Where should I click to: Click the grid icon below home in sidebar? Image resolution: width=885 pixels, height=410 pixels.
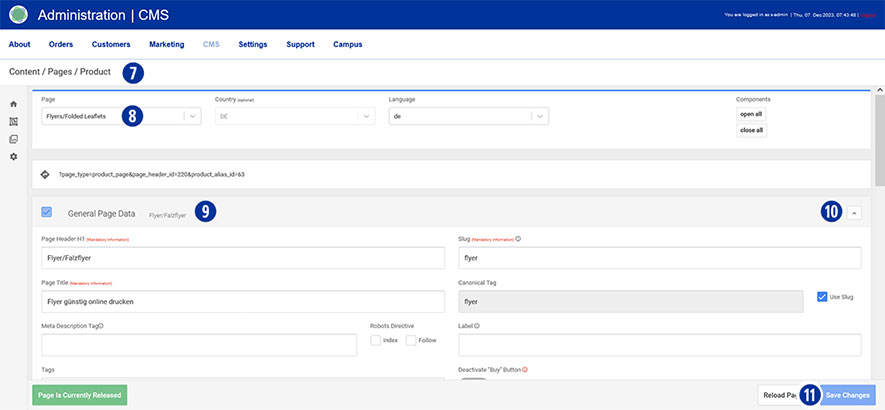[13, 121]
